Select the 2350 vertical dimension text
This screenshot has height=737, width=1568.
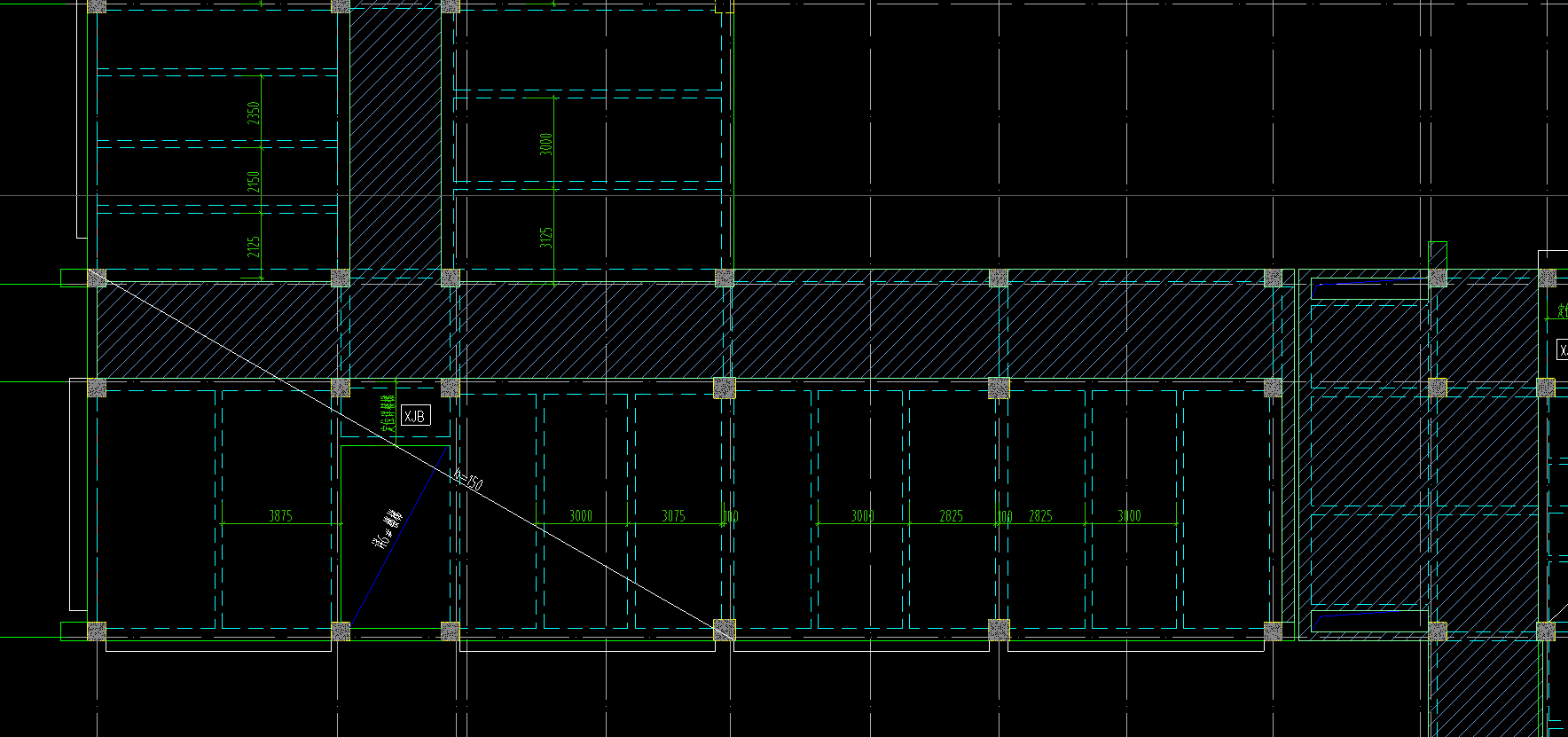click(x=254, y=113)
